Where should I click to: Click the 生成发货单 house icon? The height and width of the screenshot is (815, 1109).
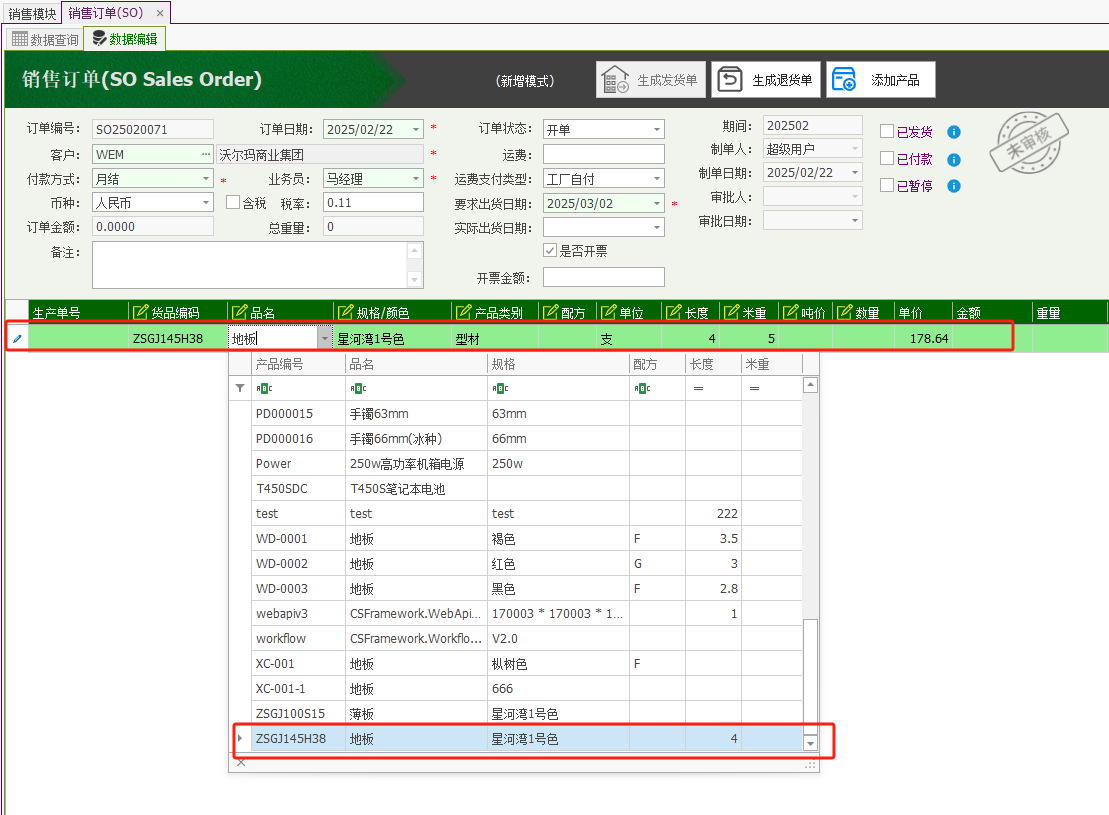615,80
